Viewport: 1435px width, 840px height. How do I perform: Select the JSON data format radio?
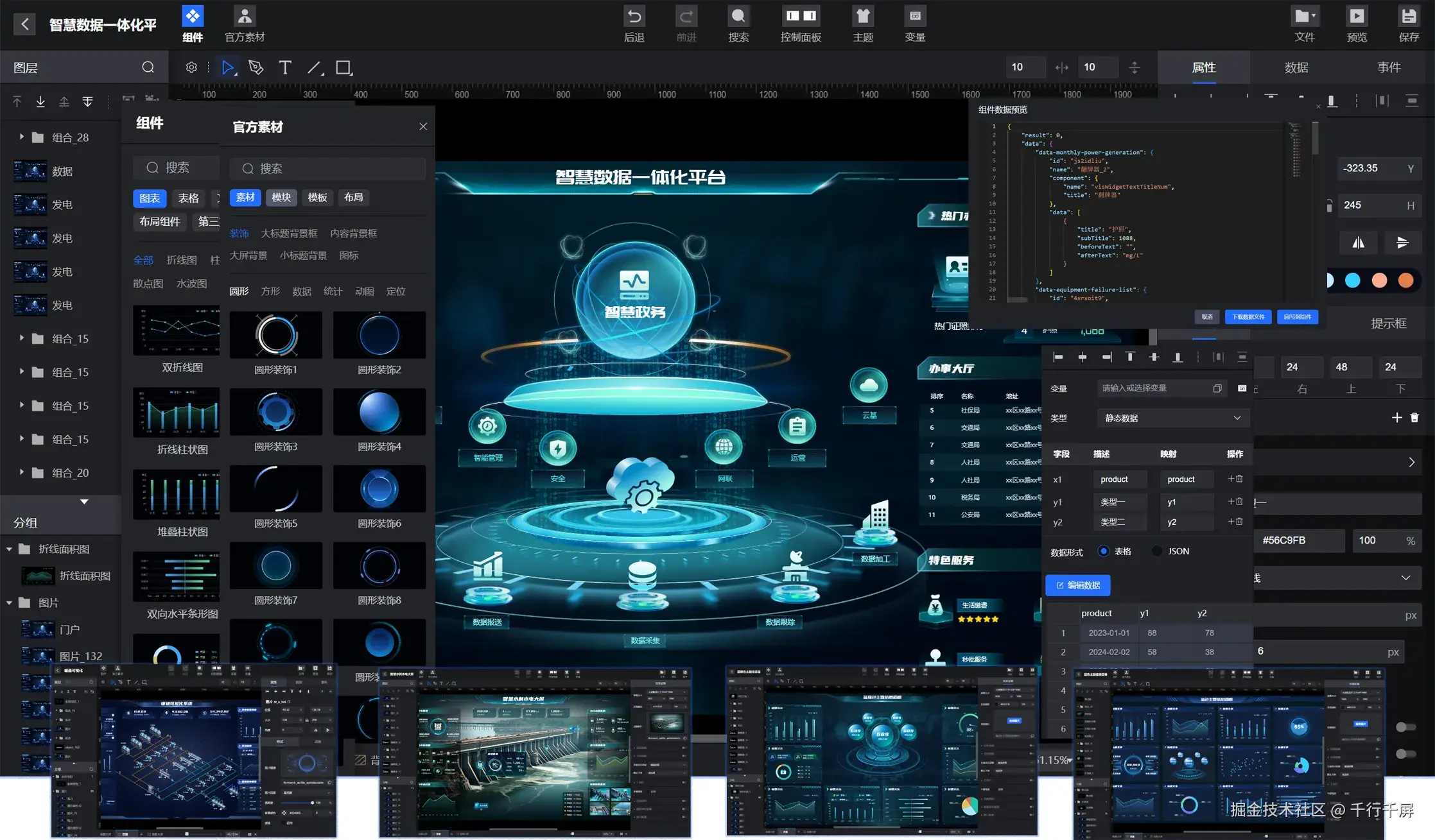[x=1157, y=551]
